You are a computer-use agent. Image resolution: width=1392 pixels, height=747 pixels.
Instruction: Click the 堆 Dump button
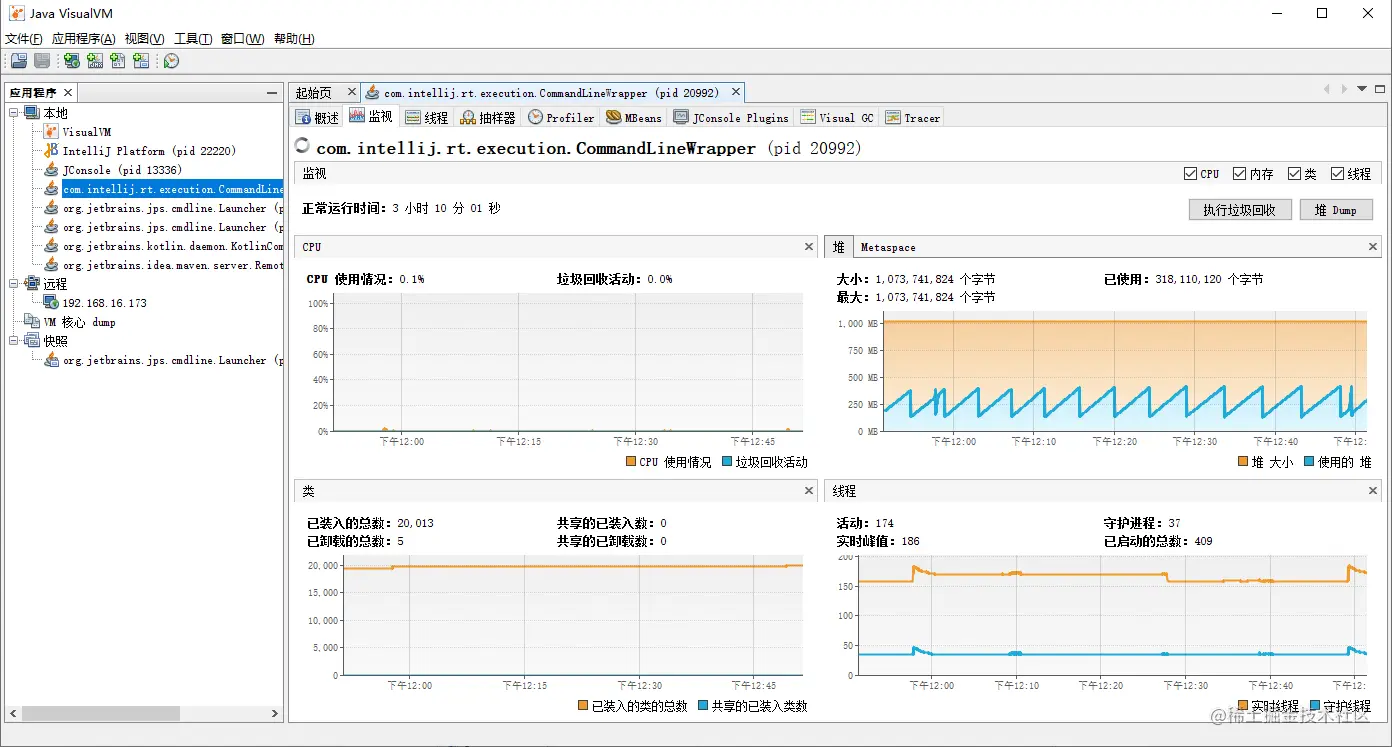coord(1336,210)
